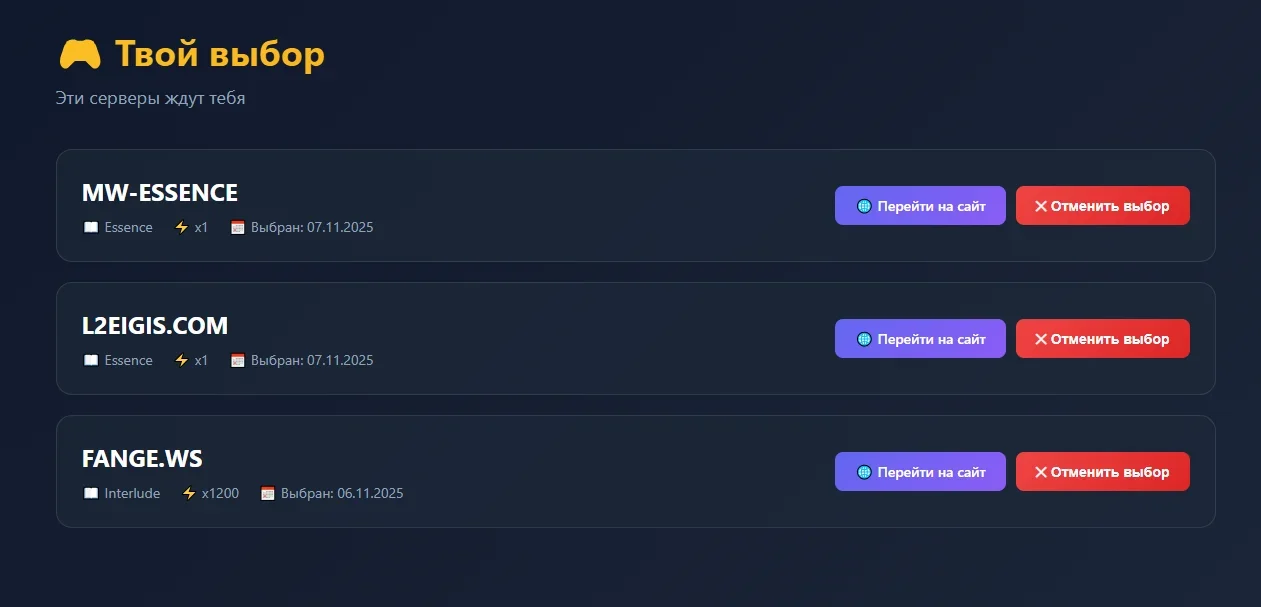Image resolution: width=1261 pixels, height=607 pixels.
Task: Click the lightning icon next to x1200
Action: (189, 493)
